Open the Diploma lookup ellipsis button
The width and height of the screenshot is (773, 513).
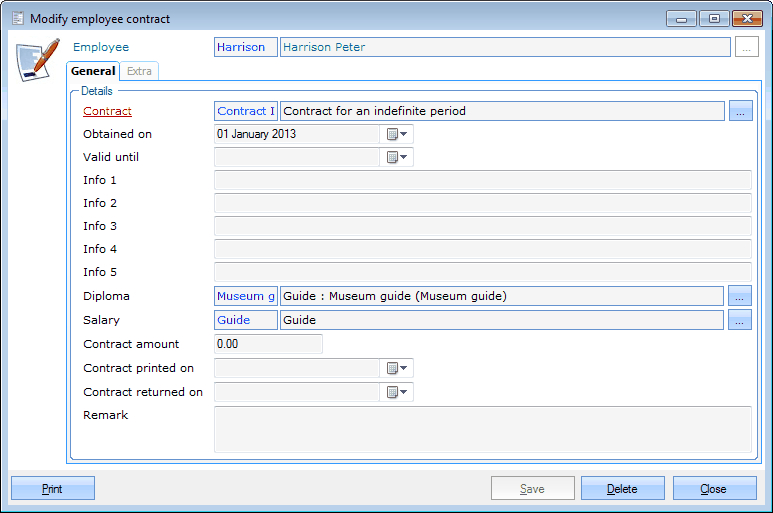click(x=740, y=296)
